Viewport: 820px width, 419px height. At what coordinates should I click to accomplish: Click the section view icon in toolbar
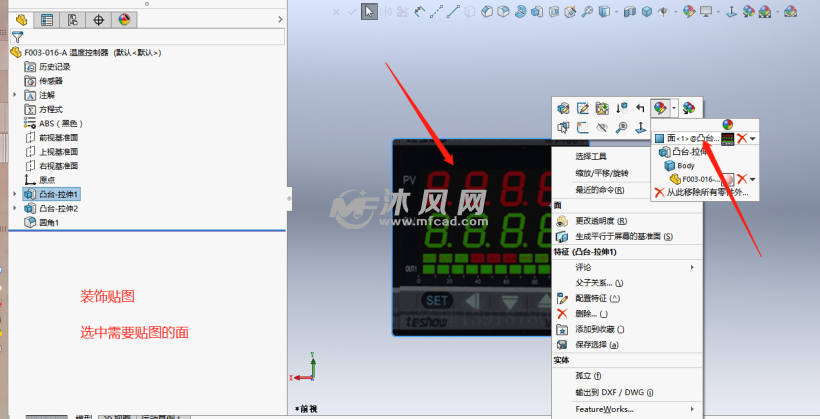click(630, 11)
